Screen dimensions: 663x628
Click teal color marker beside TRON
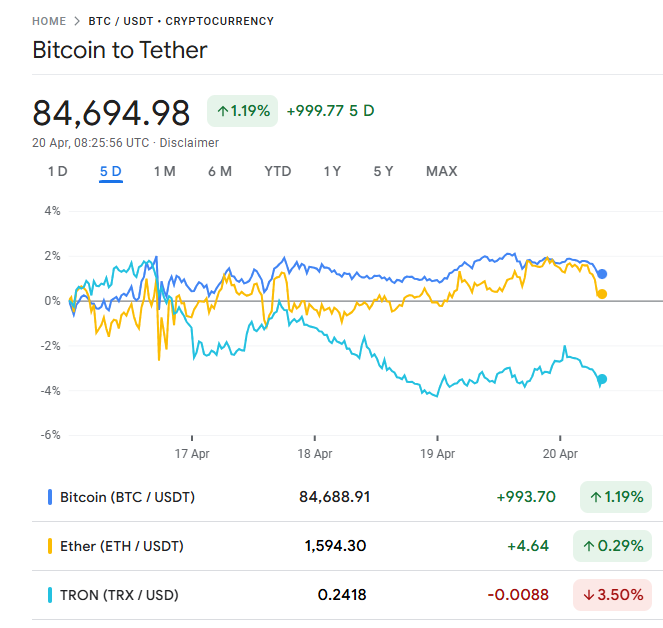(x=50, y=595)
